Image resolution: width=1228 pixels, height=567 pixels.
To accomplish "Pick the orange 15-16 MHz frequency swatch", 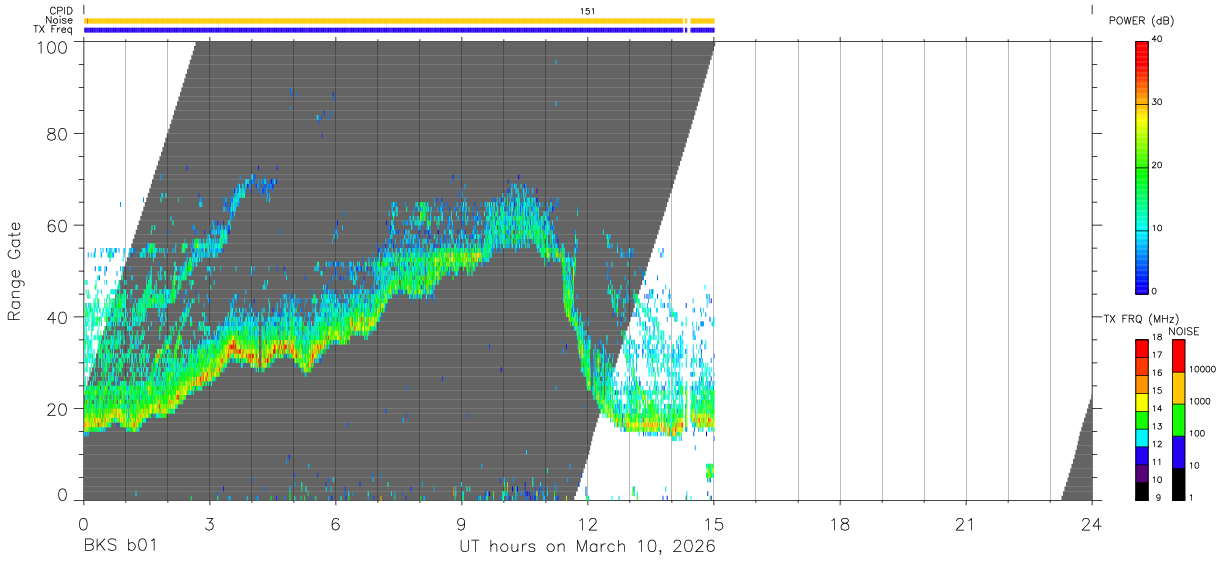I will [1142, 385].
